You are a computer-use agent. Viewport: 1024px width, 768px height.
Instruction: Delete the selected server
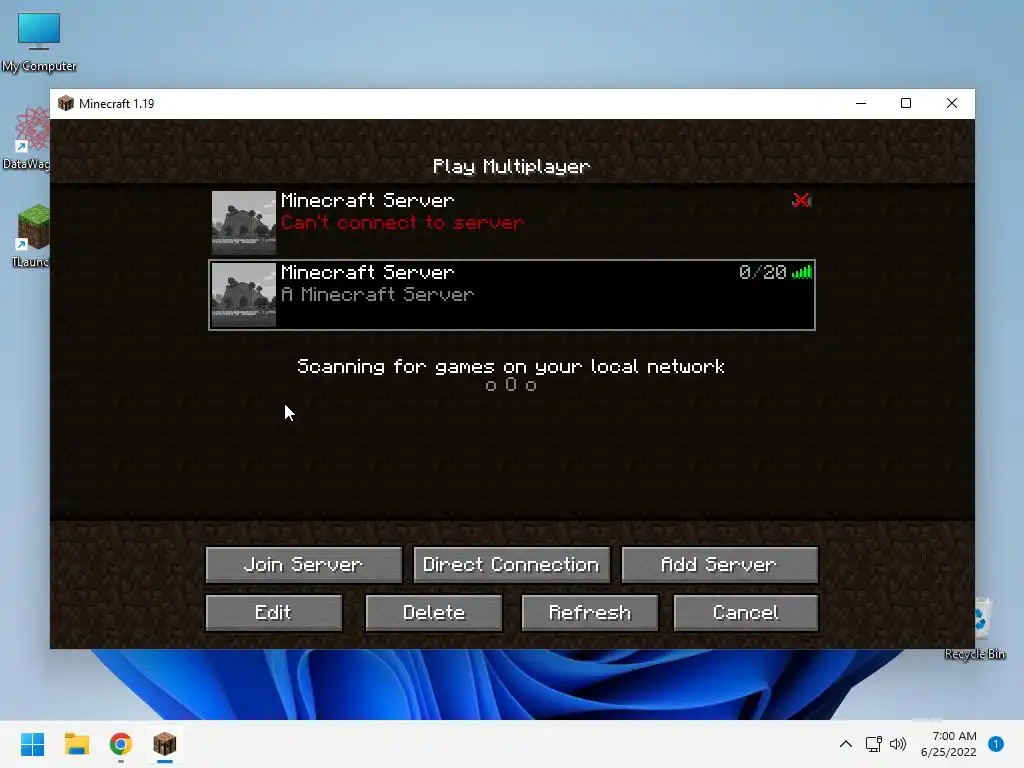[x=434, y=613]
